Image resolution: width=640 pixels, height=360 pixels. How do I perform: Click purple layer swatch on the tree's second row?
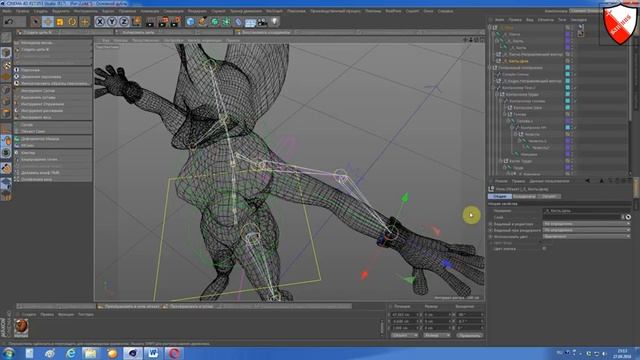click(x=567, y=34)
